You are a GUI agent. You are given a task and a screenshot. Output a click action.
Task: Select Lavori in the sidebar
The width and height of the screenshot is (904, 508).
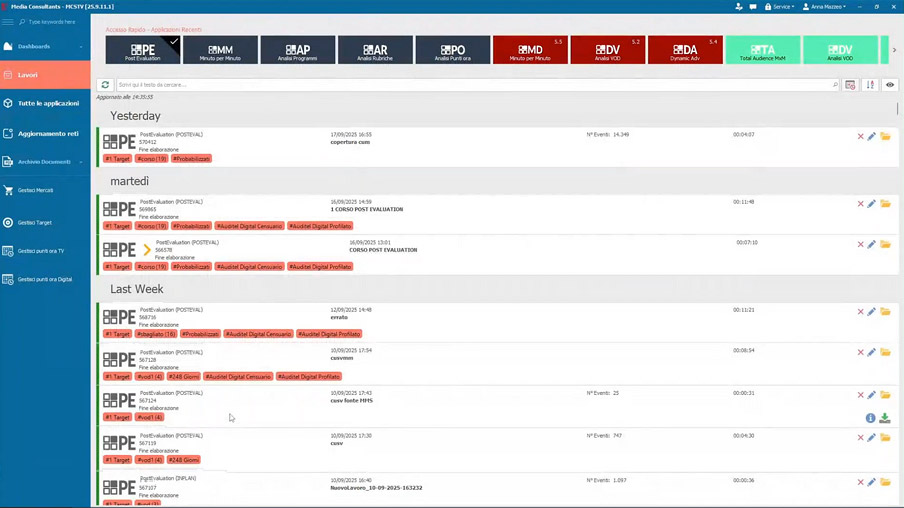(44, 74)
